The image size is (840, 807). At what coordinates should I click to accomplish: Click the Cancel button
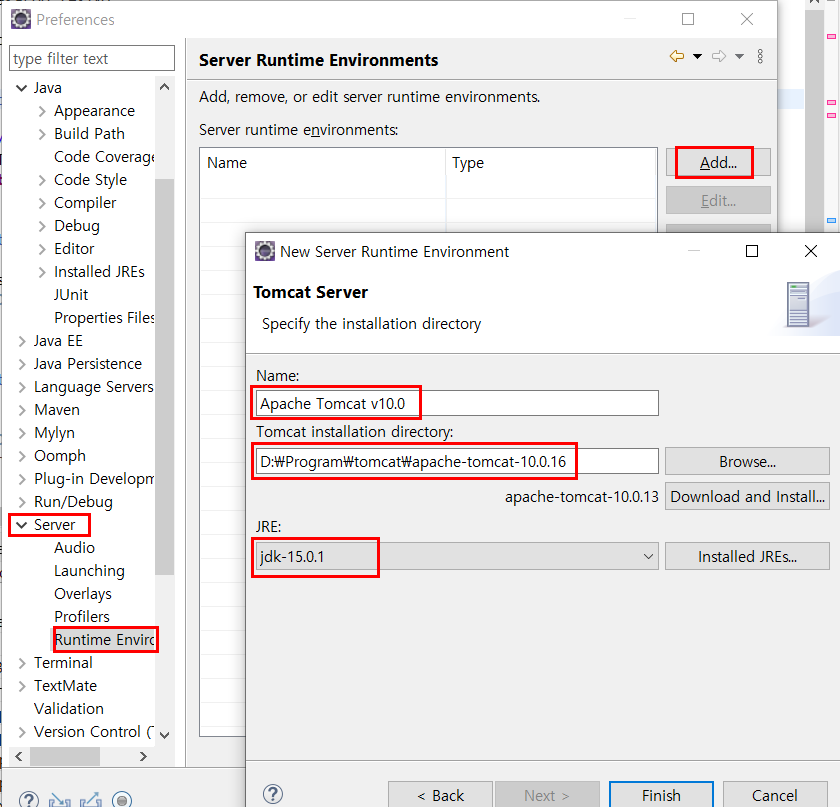[775, 795]
